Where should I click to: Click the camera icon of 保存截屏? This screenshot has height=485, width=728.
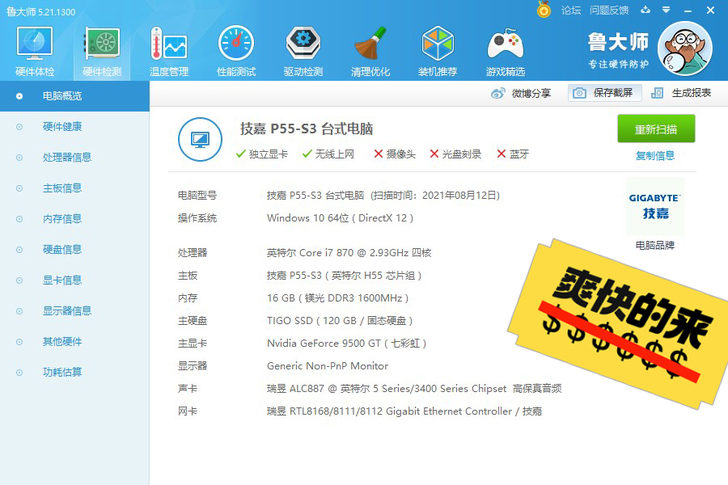tap(579, 93)
